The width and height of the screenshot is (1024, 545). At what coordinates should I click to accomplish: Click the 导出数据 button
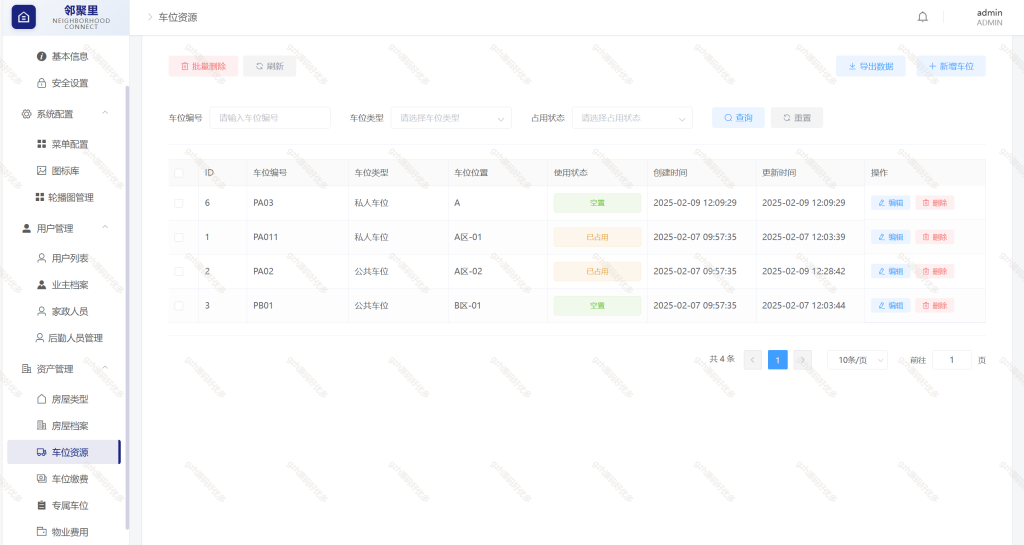pos(871,66)
